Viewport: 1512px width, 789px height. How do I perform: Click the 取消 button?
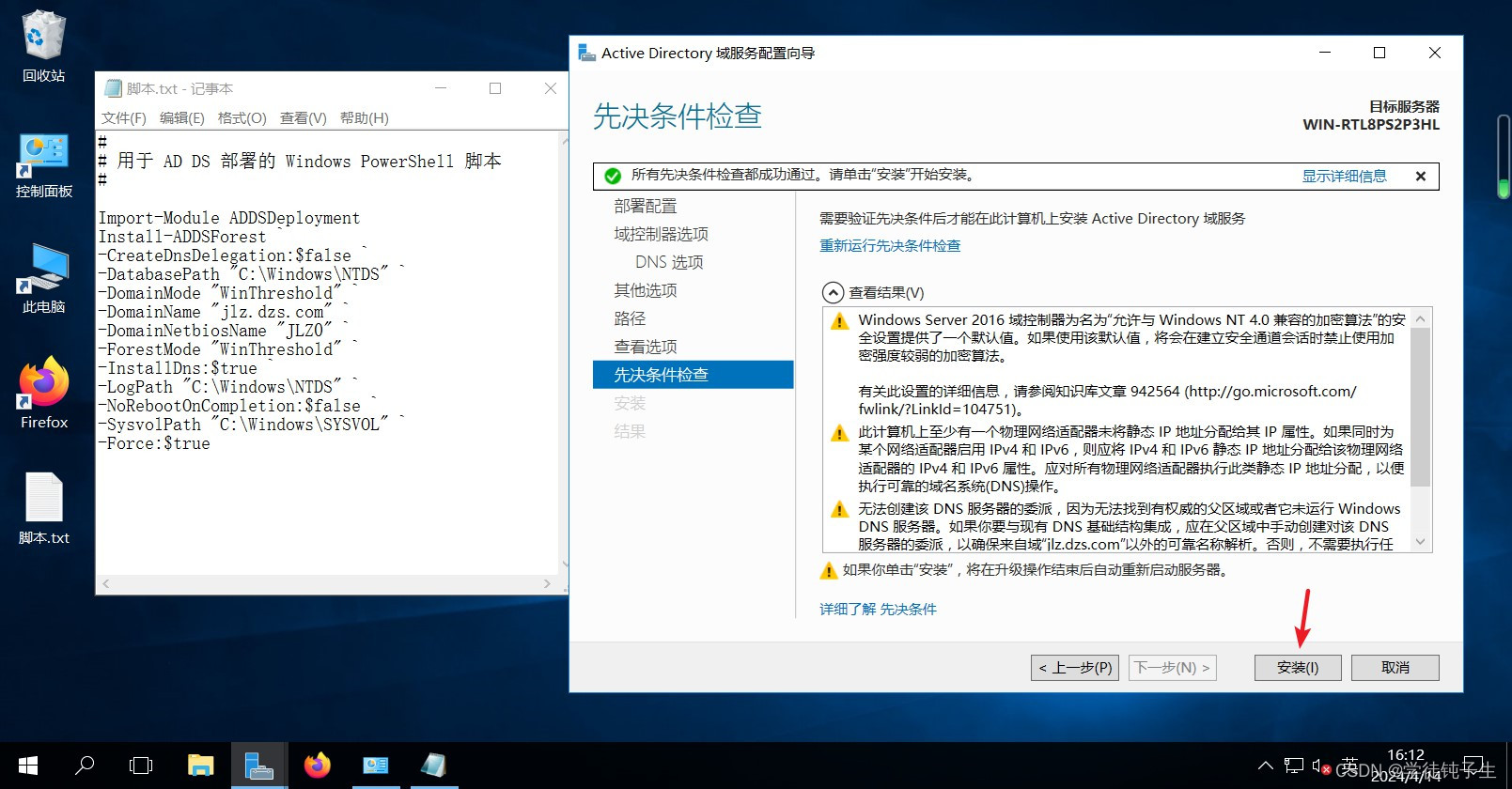pyautogui.click(x=1395, y=667)
